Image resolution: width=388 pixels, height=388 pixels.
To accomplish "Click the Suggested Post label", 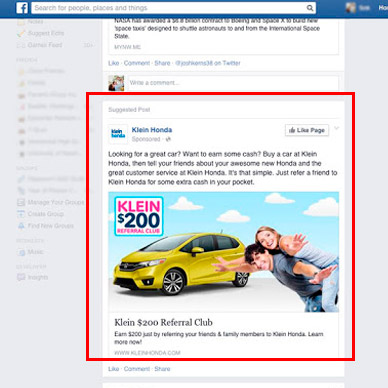I will [129, 110].
